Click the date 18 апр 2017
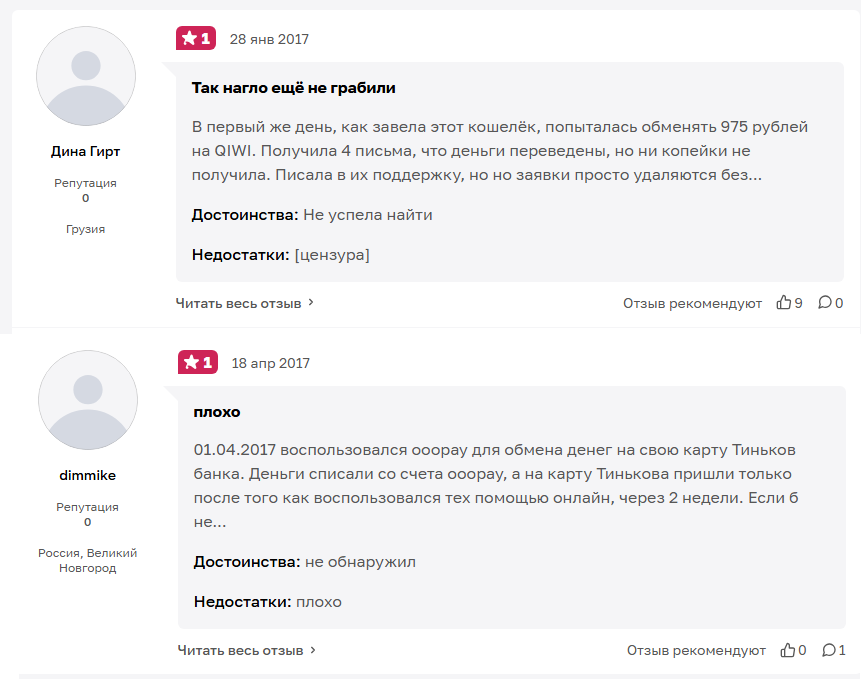 point(270,363)
